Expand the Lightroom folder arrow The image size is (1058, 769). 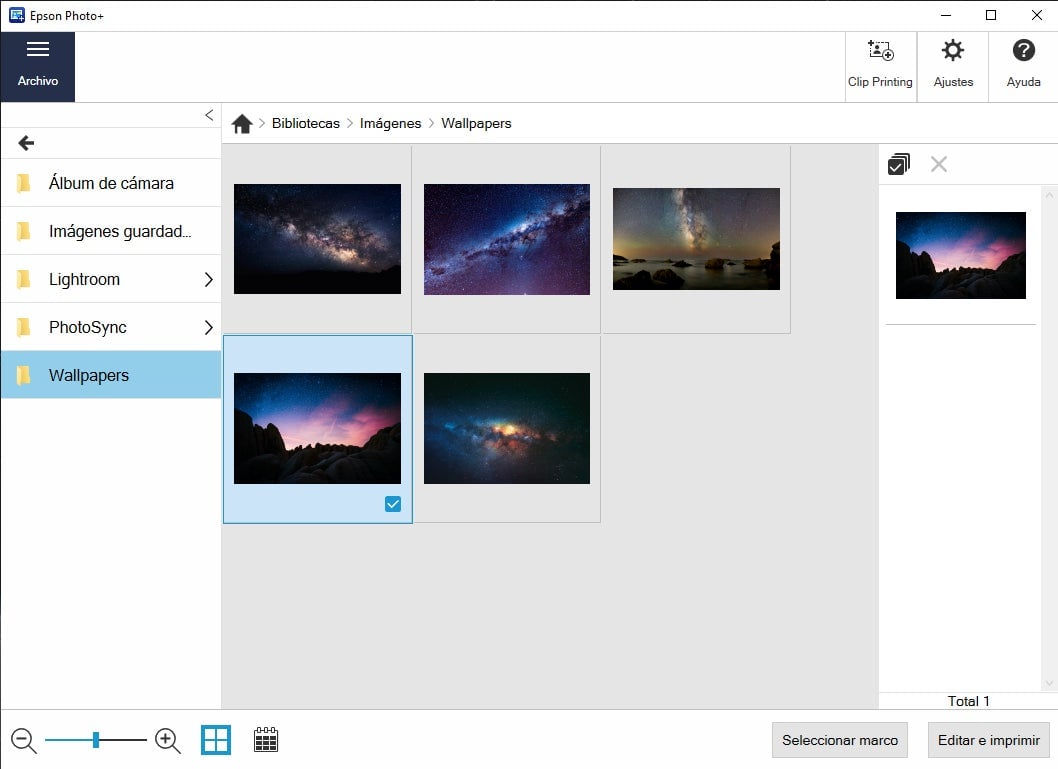(x=208, y=280)
